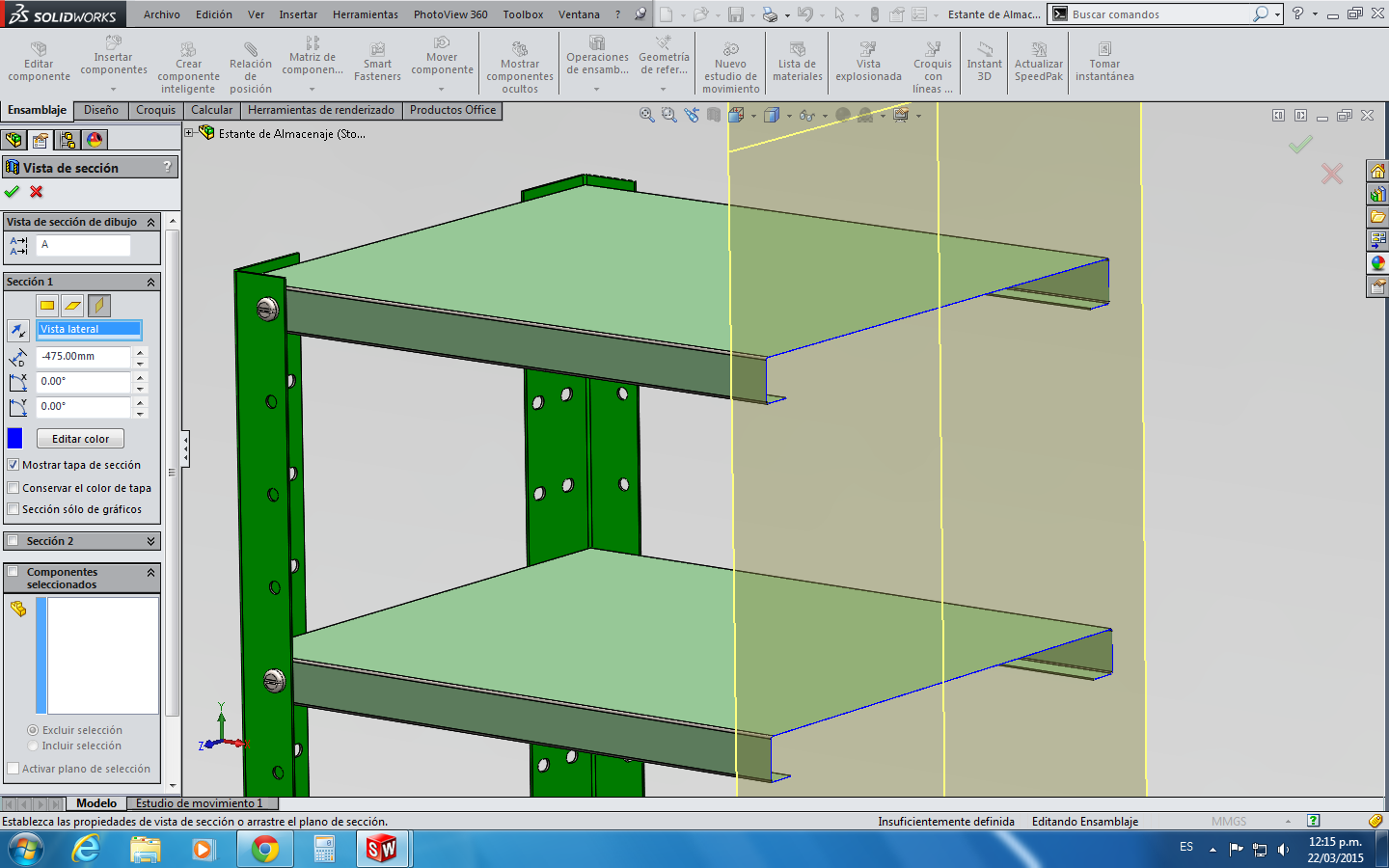Click Lista de materiales icon

tap(798, 50)
